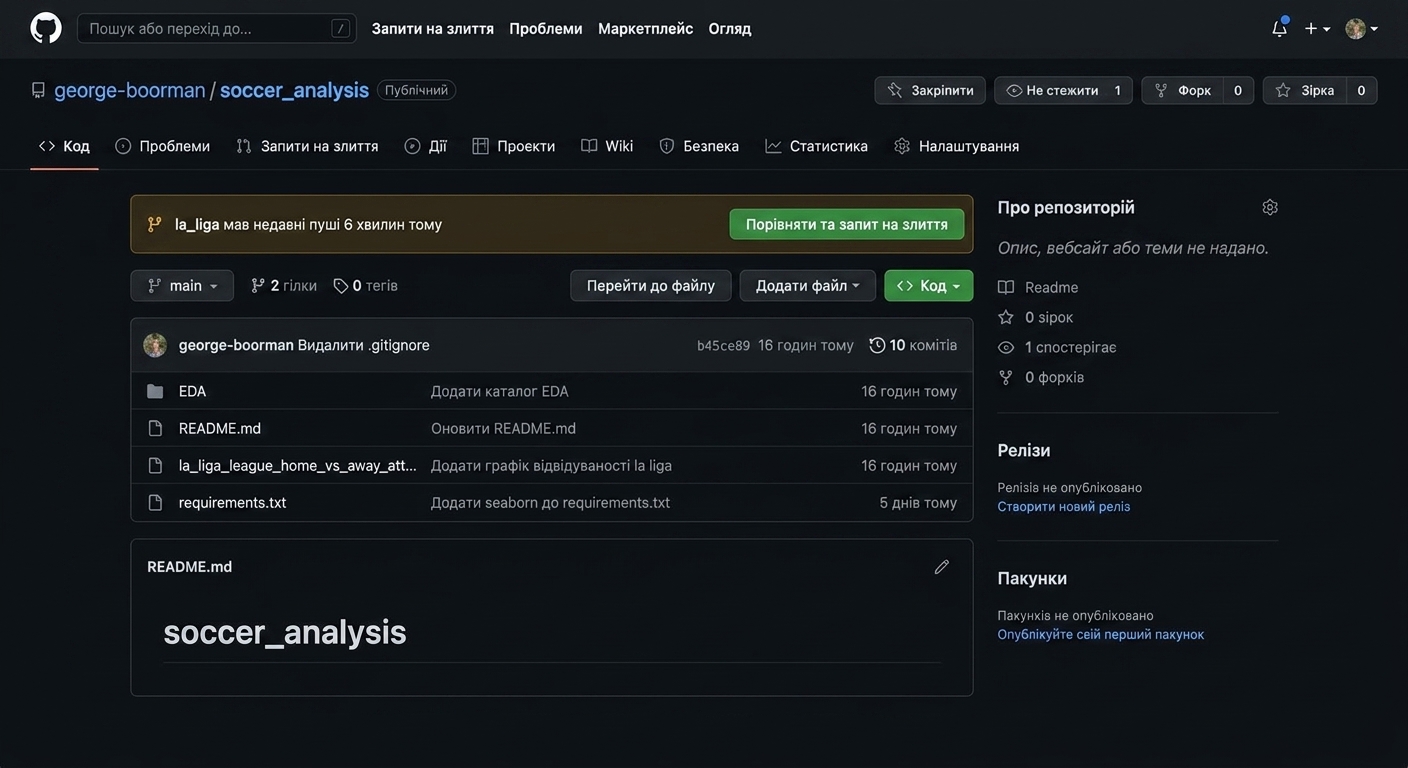Viewport: 1408px width, 768px height.
Task: Open Додати seaborn до requirements.txt commit
Action: [x=550, y=502]
